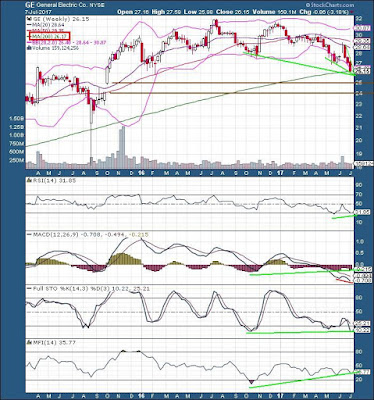Click the 1.50B volume axis label
The image size is (374, 400).
click(x=17, y=119)
